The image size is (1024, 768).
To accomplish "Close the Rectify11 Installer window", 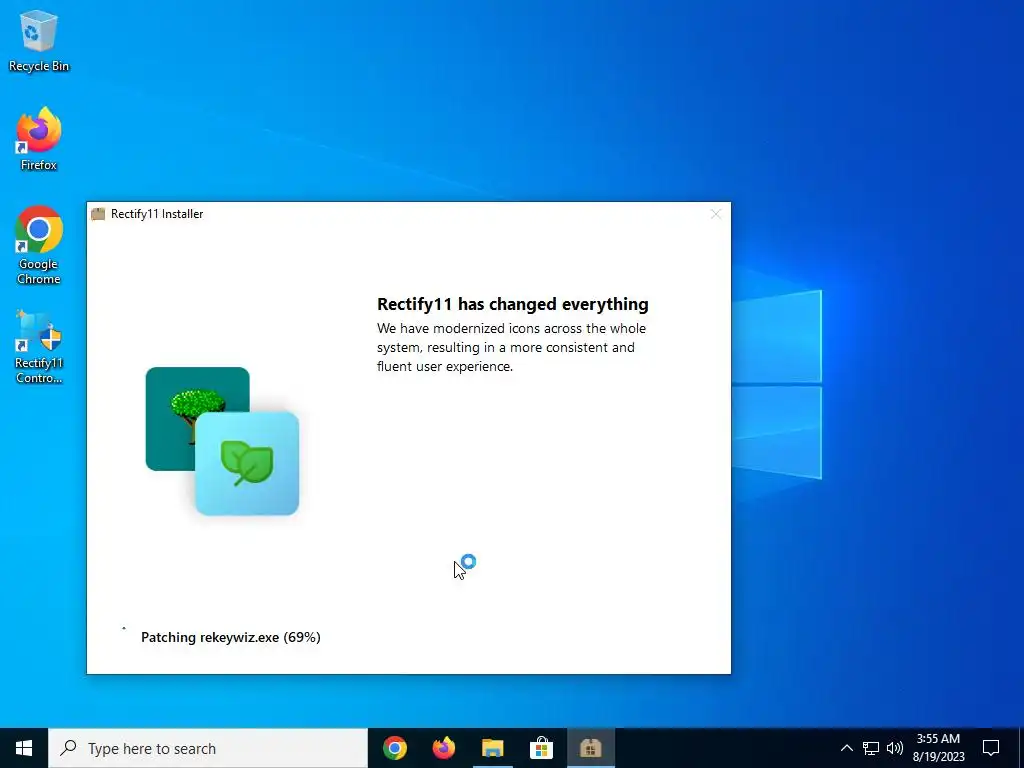I will 715,214.
